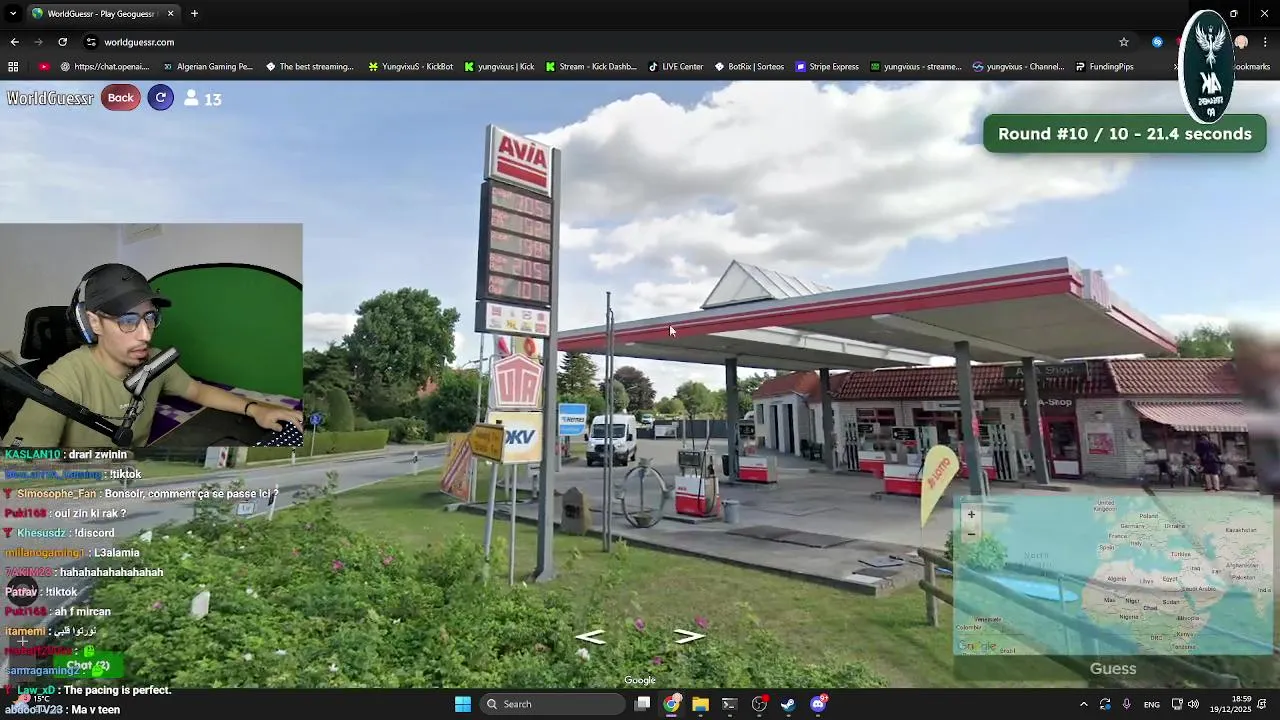Open the Chrome menu three dots
This screenshot has height=720, width=1280.
pyautogui.click(x=1265, y=42)
